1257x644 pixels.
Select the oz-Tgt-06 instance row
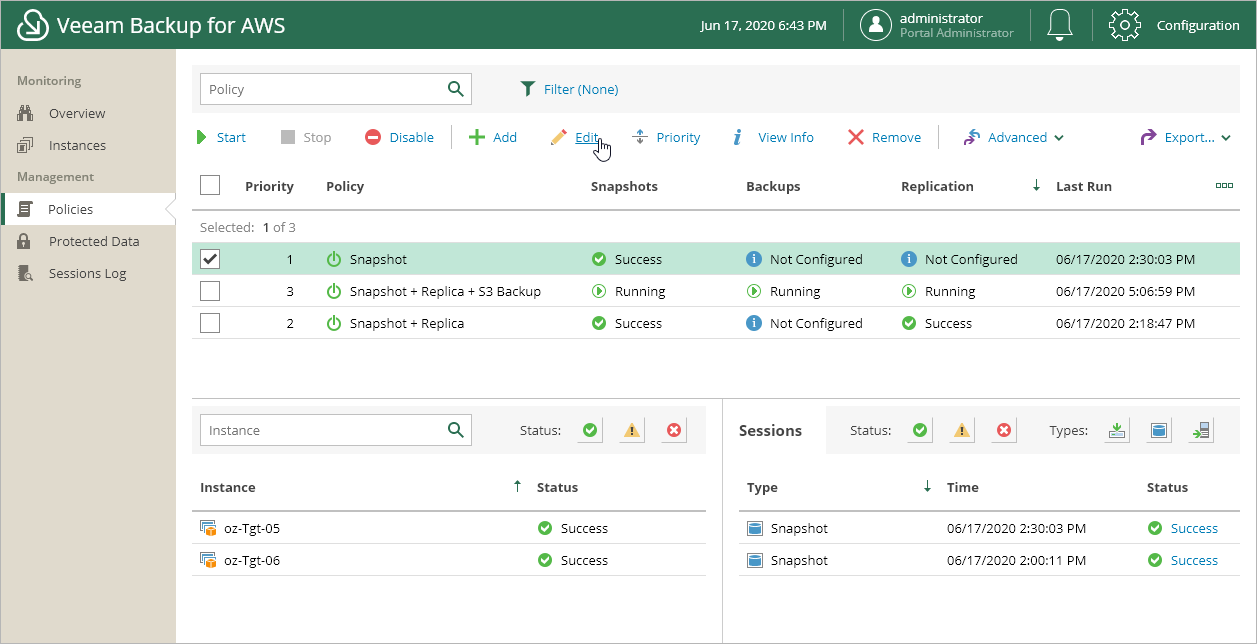(449, 560)
